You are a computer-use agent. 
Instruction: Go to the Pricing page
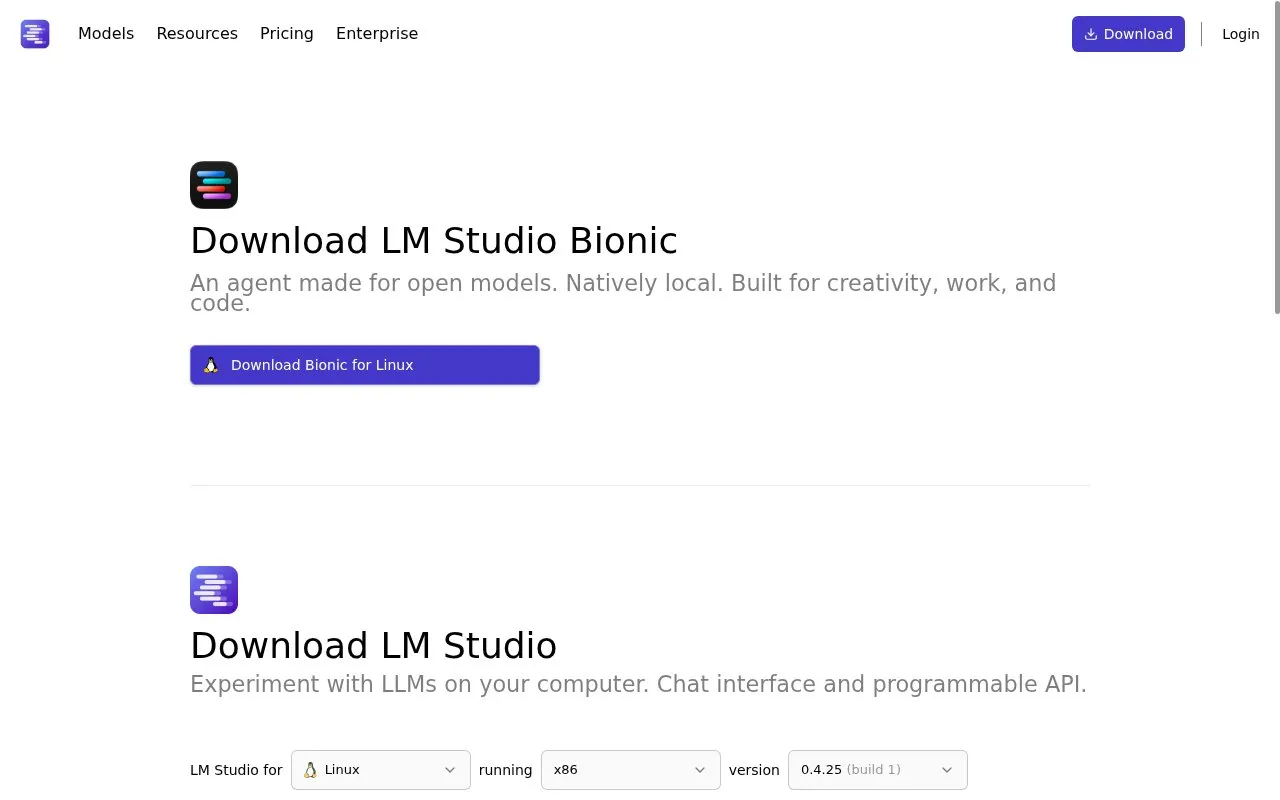coord(287,34)
